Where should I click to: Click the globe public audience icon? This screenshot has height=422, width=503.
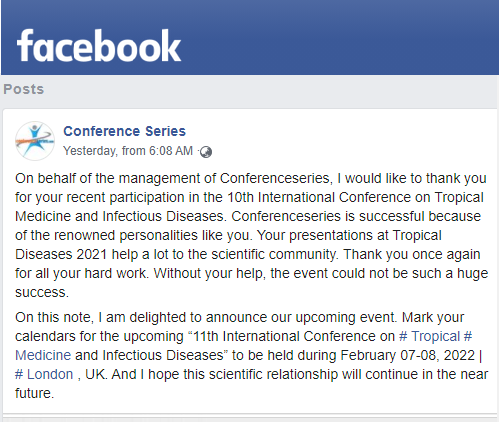click(206, 152)
